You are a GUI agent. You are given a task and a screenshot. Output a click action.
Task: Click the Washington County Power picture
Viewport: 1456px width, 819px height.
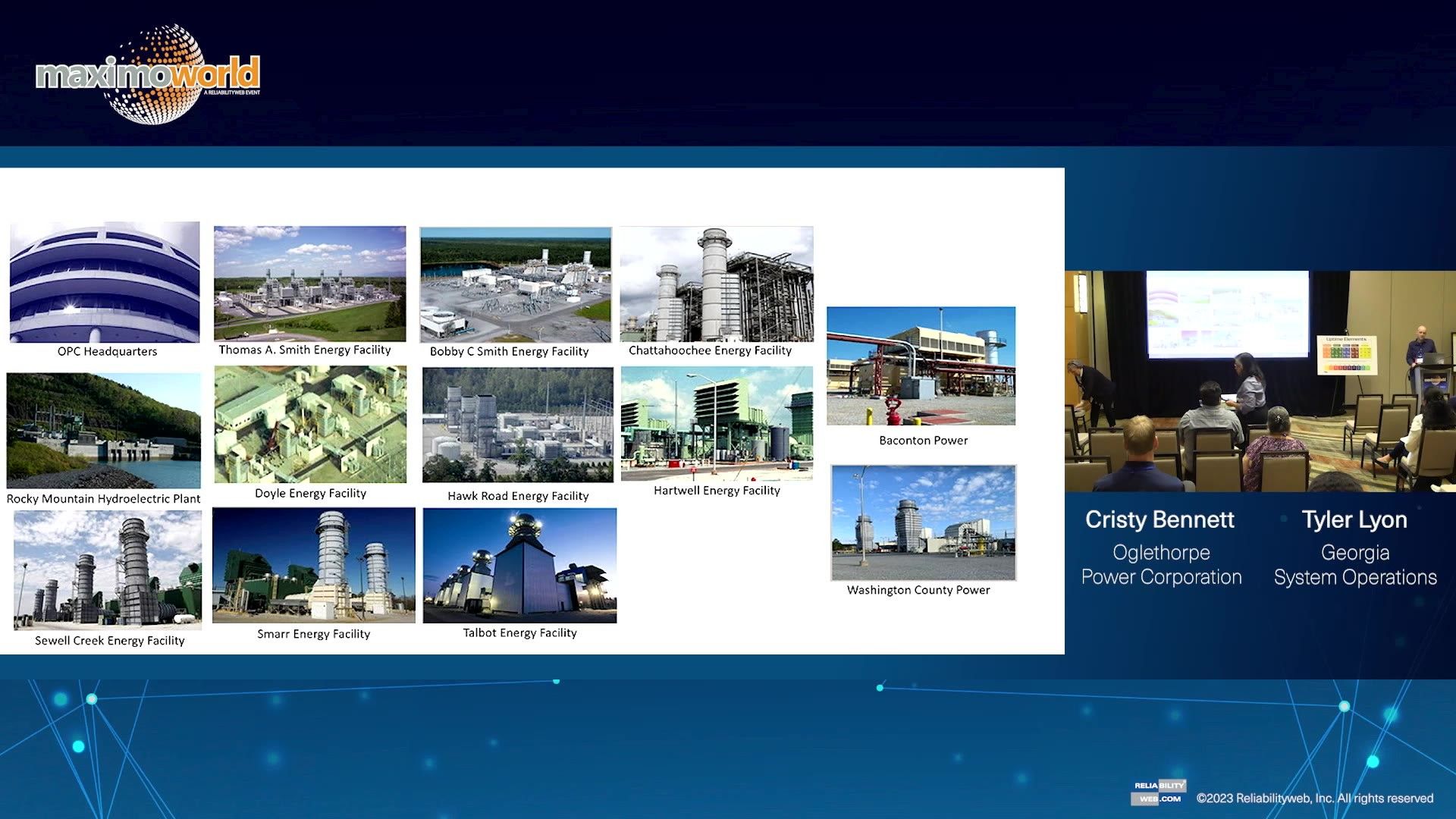pos(924,522)
